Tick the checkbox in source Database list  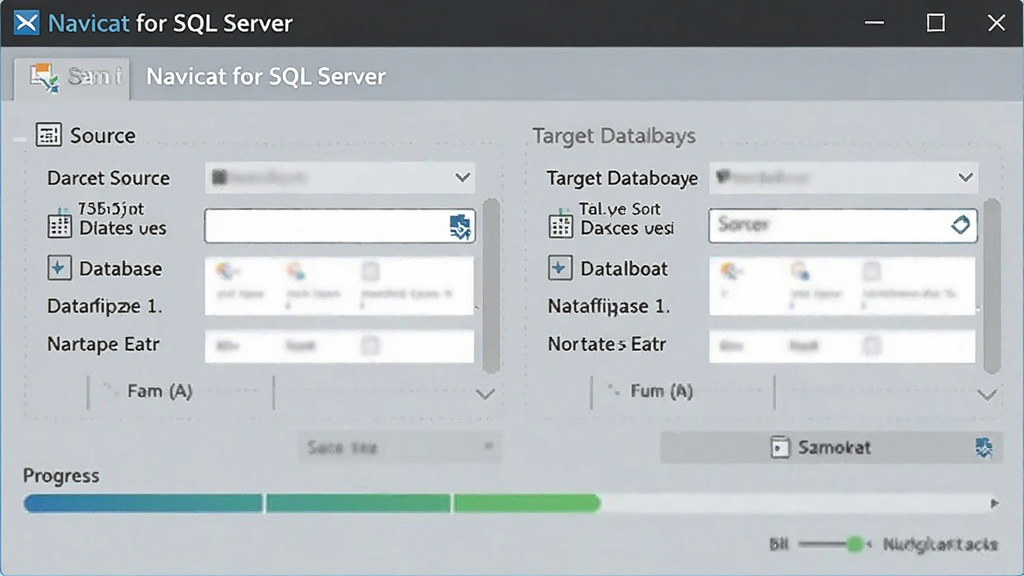pos(370,270)
